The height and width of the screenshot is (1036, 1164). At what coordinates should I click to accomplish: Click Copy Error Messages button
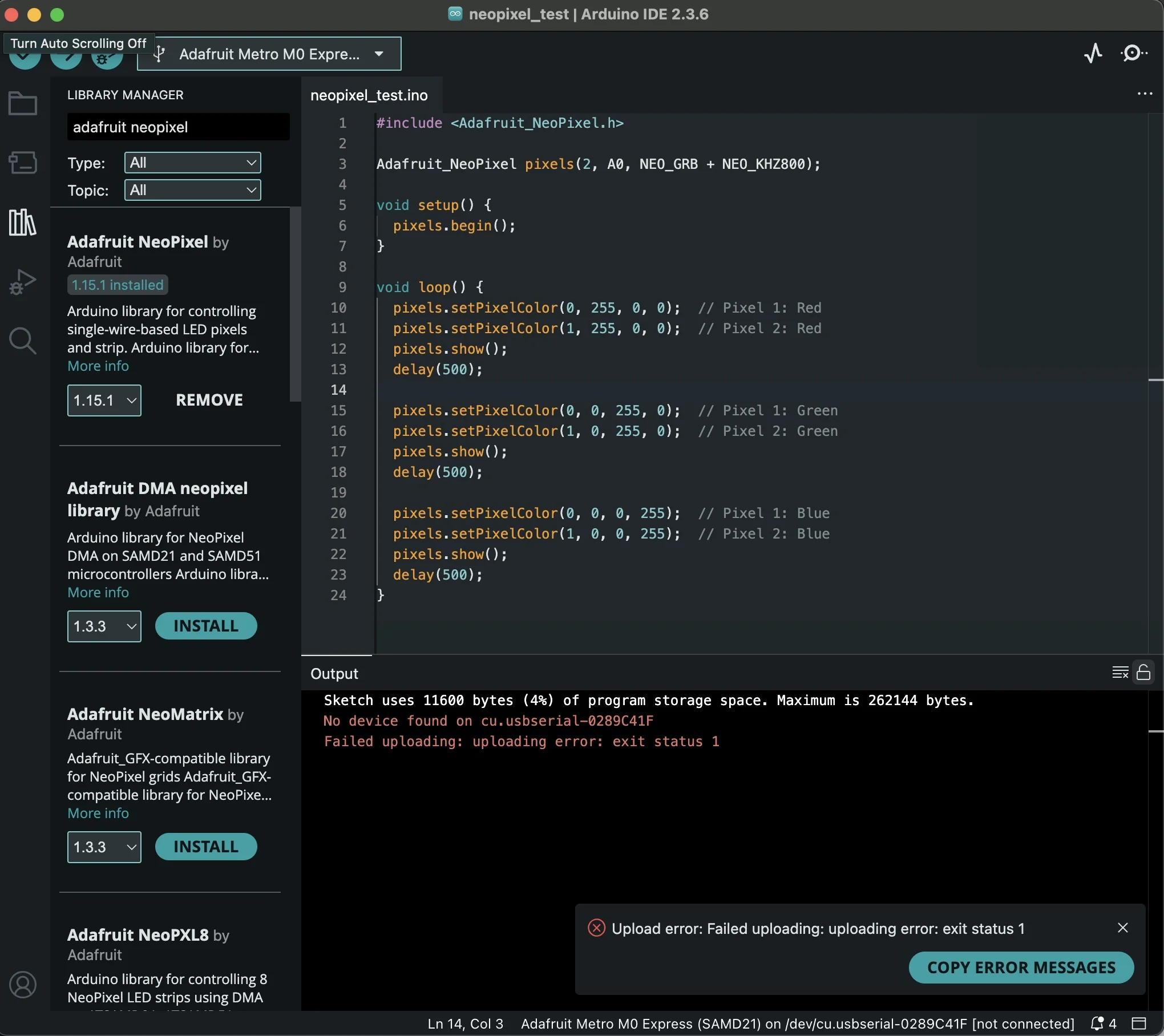point(1021,968)
